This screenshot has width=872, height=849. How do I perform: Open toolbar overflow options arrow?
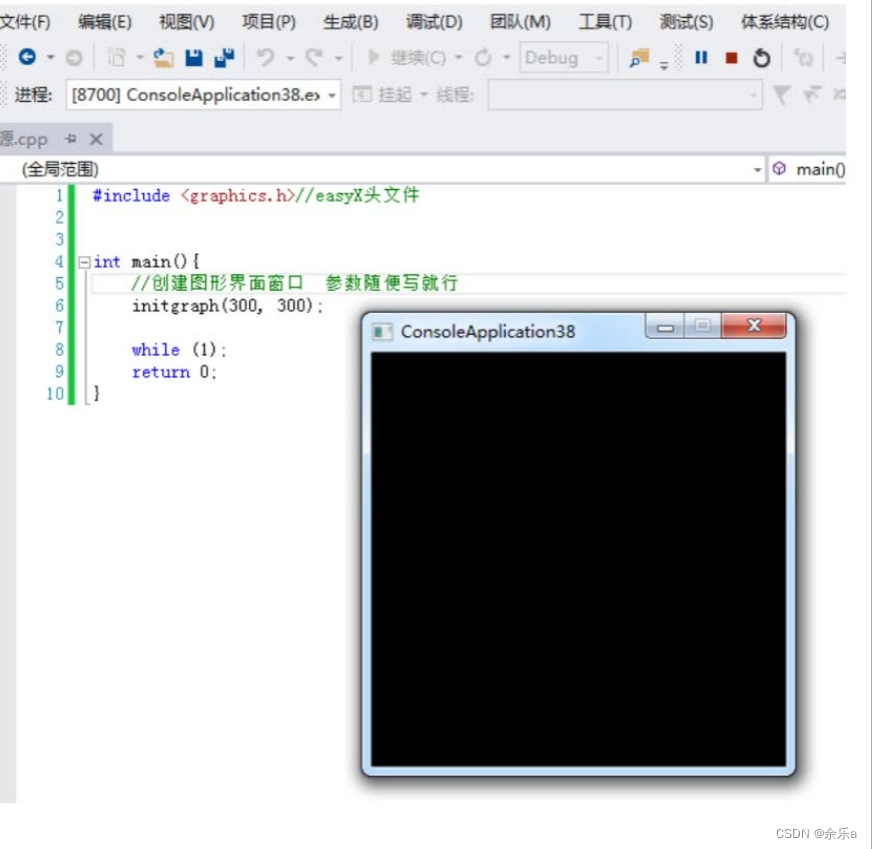tap(663, 64)
